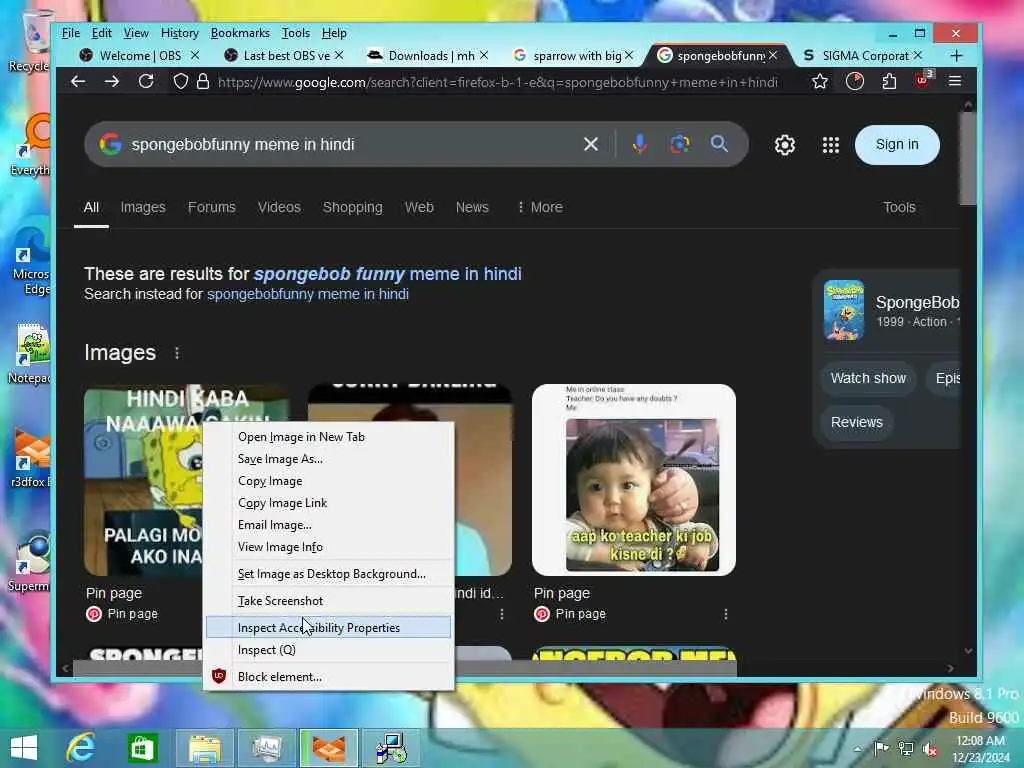Click the vertical page scrollbar thumb
Image resolution: width=1024 pixels, height=768 pixels.
[968, 159]
